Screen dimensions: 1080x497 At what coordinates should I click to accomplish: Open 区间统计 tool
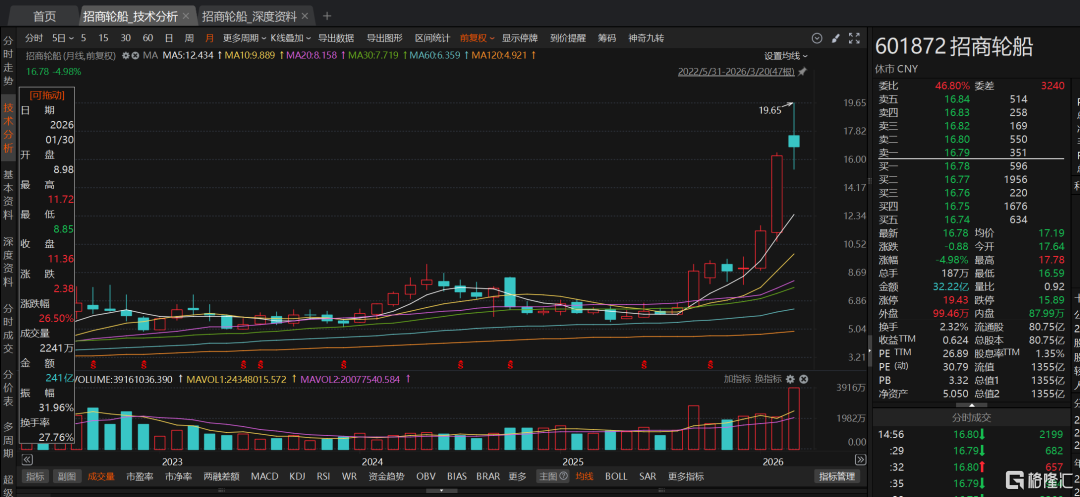pyautogui.click(x=433, y=38)
